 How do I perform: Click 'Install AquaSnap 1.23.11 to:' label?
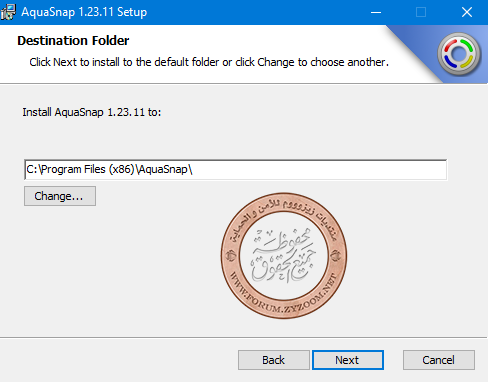click(92, 112)
